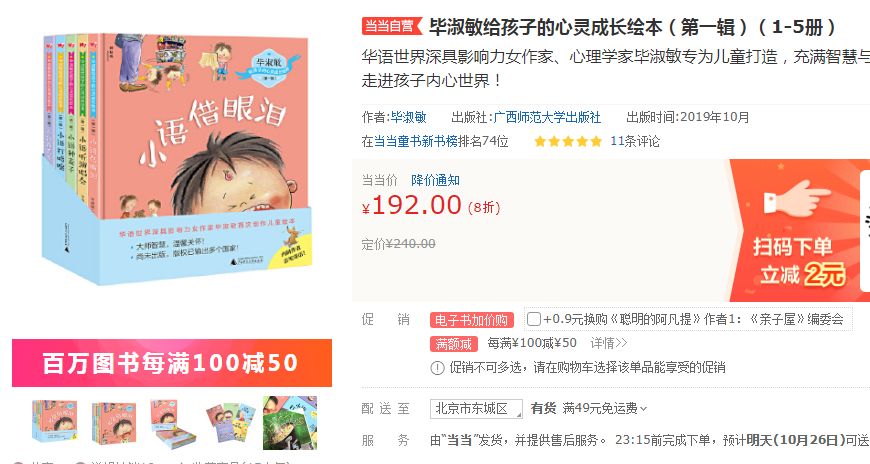Select the first product thumbnail image
Screen dimensions: 870x464
coord(54,422)
